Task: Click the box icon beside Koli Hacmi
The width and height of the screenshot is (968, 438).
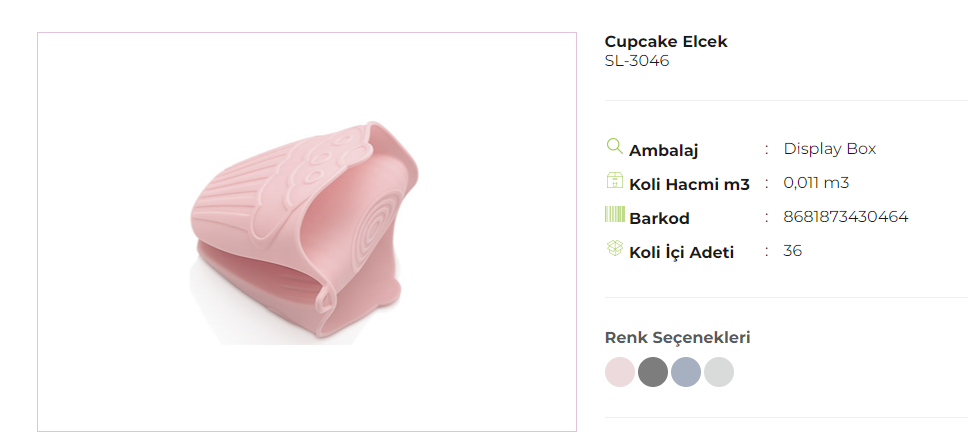Action: pyautogui.click(x=615, y=180)
